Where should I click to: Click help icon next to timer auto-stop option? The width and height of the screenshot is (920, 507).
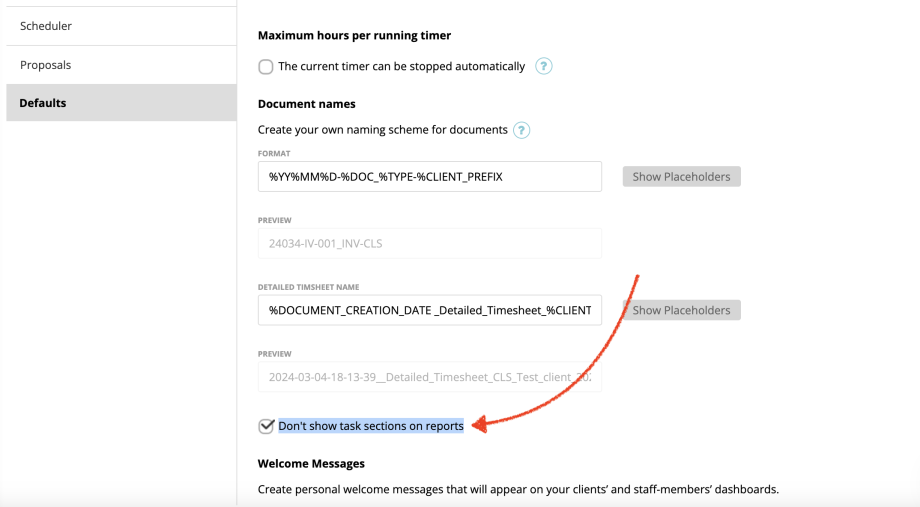coord(543,66)
